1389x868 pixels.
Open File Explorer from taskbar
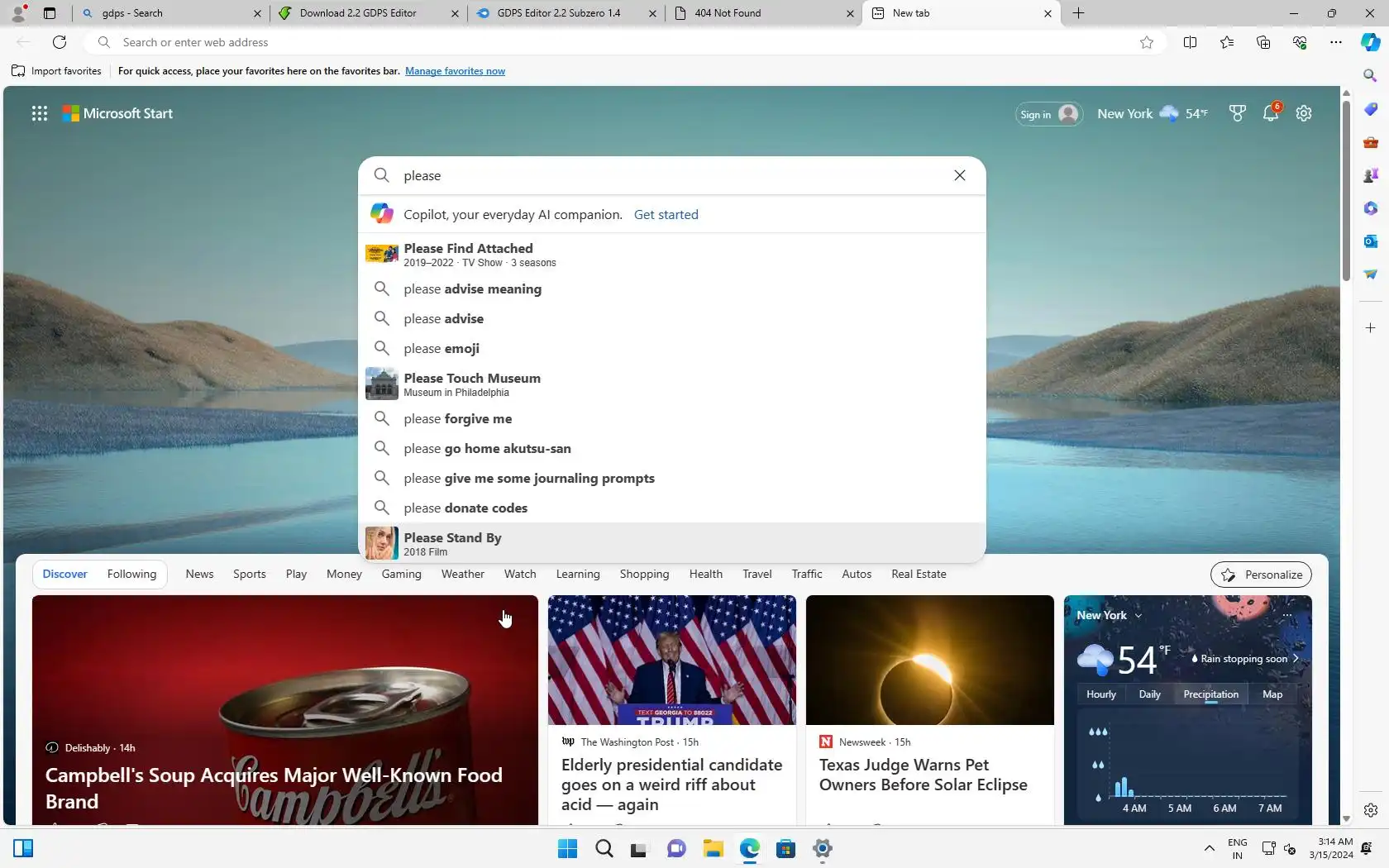point(713,848)
